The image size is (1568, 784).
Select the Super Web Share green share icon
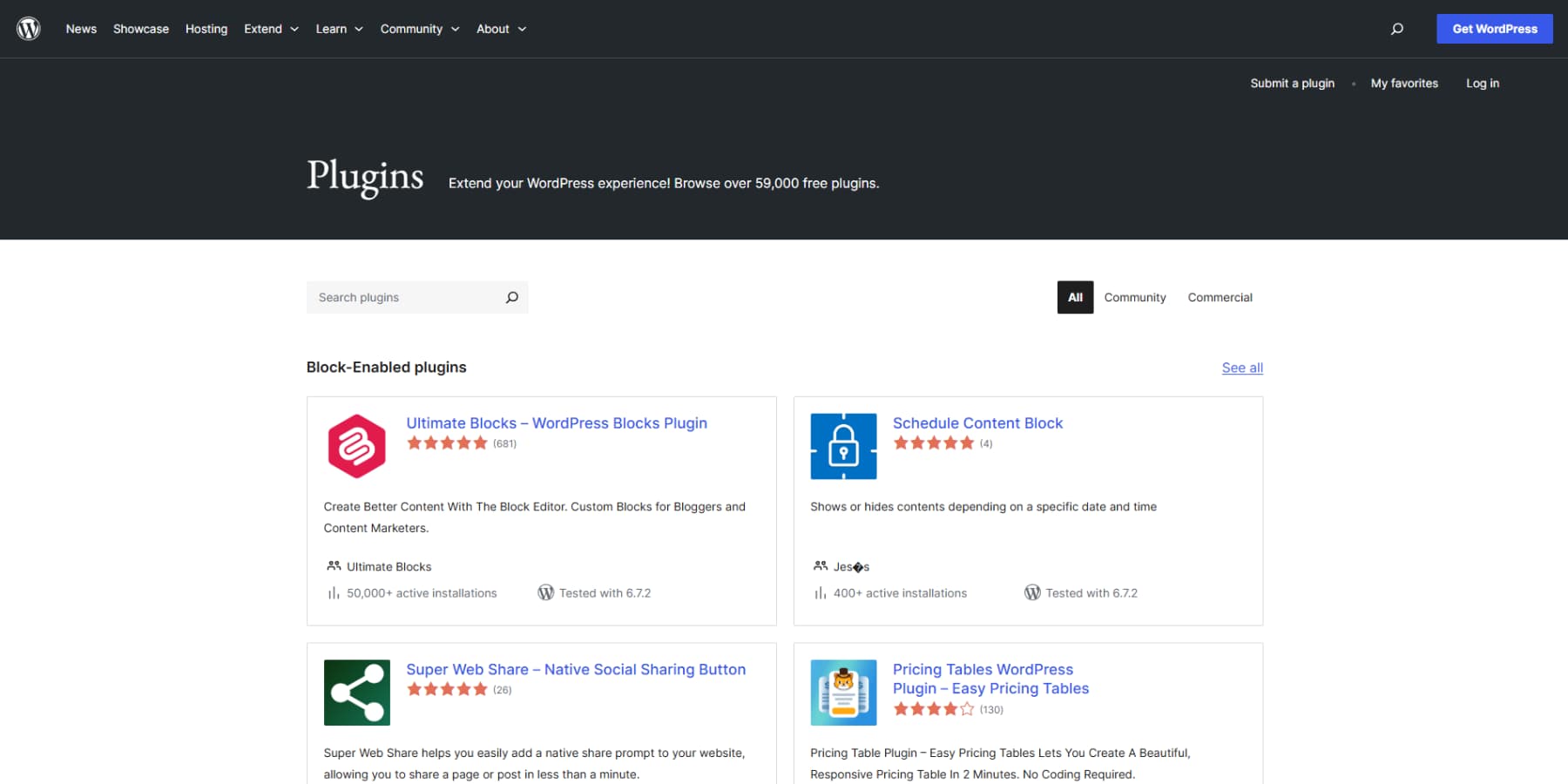[356, 692]
